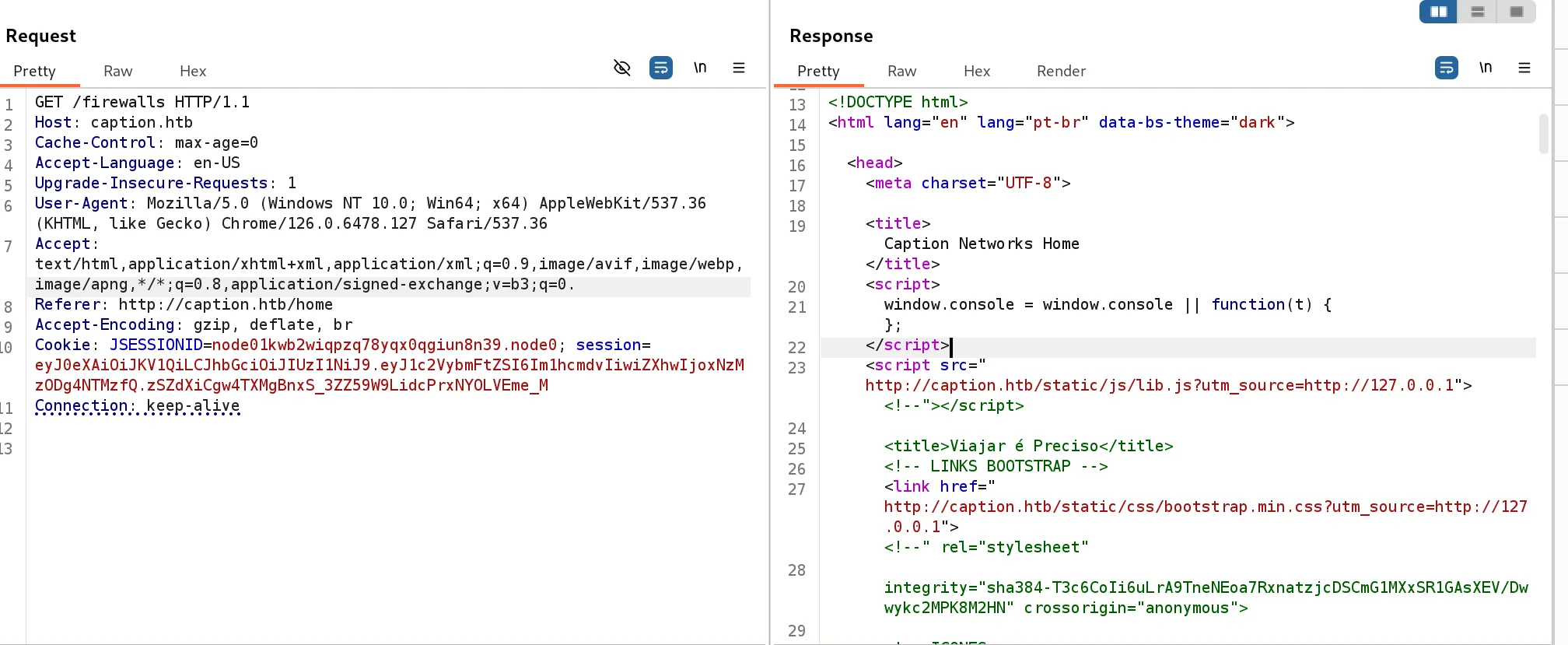Switch Response view to Raw tab

pyautogui.click(x=902, y=71)
